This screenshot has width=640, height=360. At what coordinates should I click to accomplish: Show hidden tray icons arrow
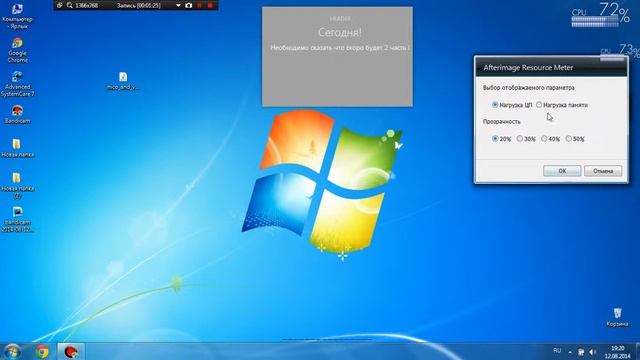pos(570,352)
